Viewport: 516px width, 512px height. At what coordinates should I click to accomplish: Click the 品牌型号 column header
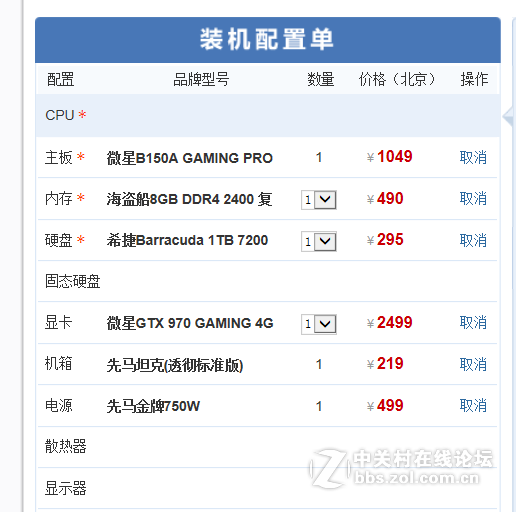coord(201,80)
